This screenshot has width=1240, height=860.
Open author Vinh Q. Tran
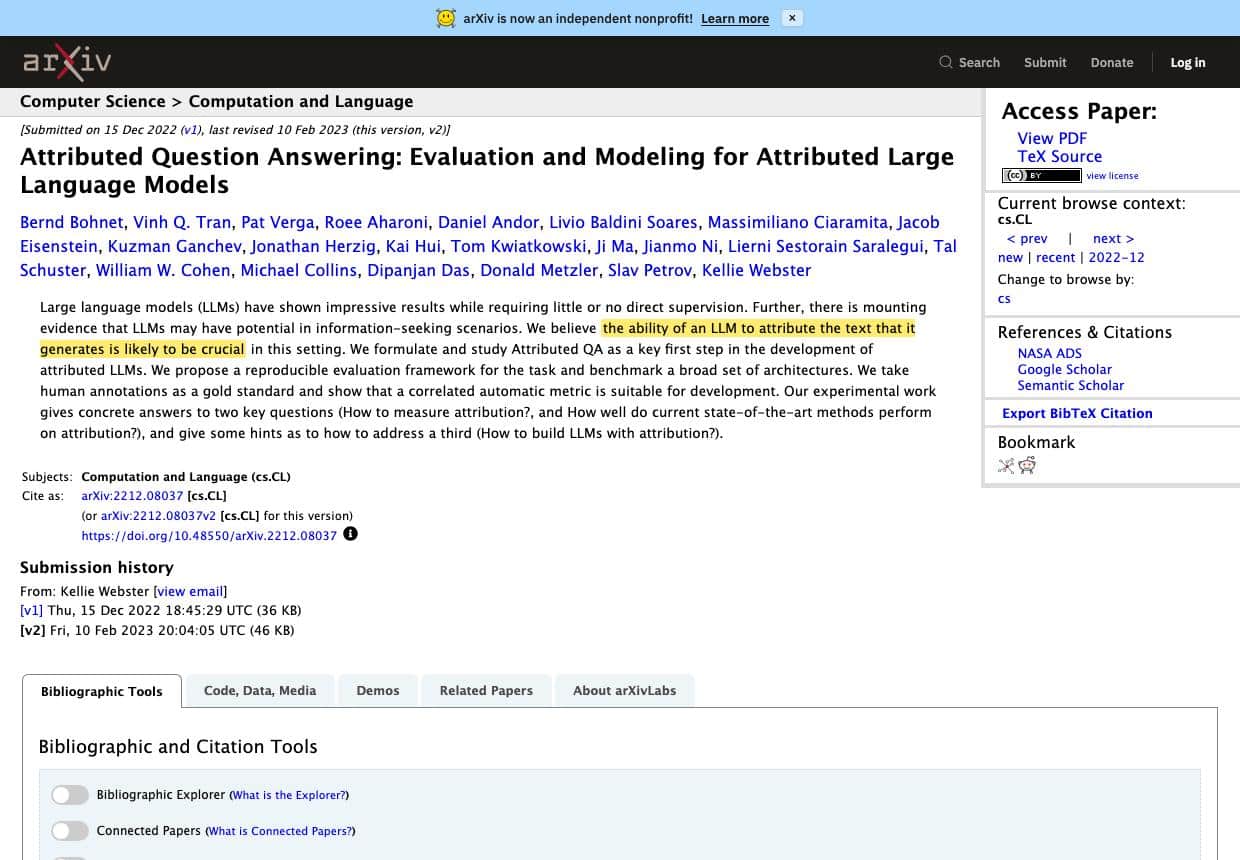182,222
